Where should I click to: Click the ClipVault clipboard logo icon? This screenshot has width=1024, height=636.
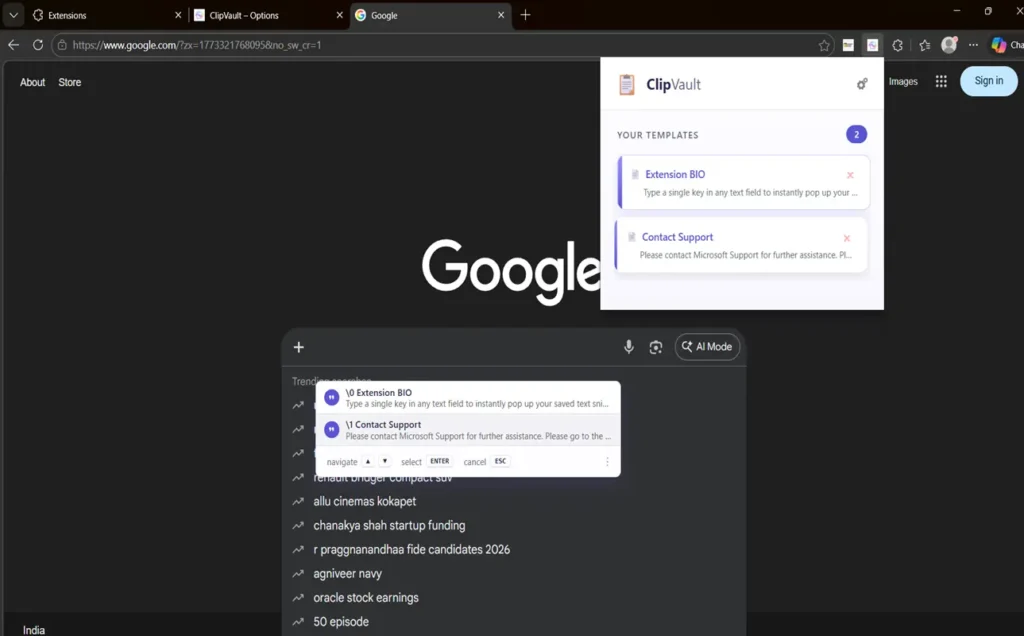coord(626,84)
